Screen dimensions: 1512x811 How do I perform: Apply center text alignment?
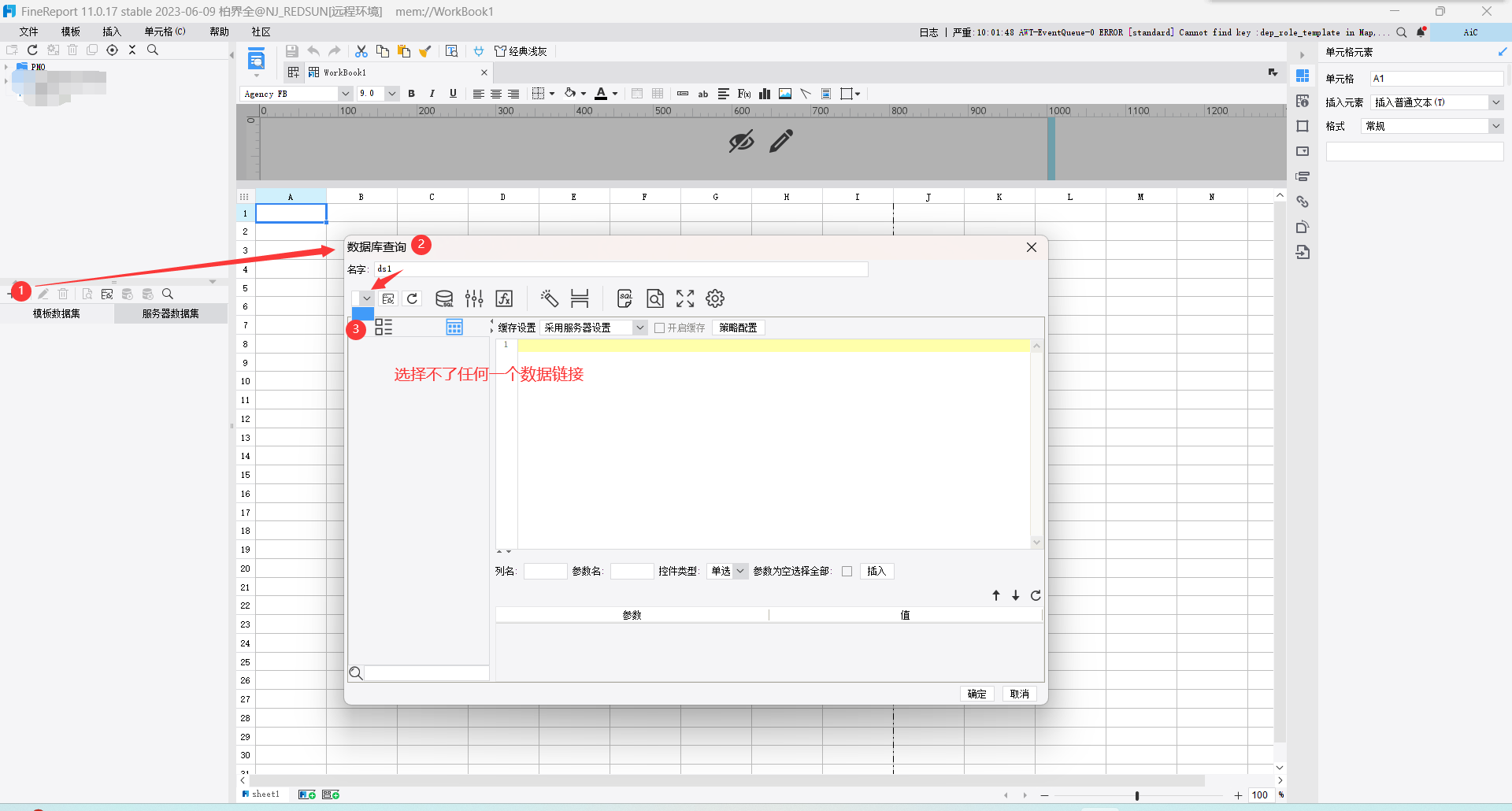[496, 94]
